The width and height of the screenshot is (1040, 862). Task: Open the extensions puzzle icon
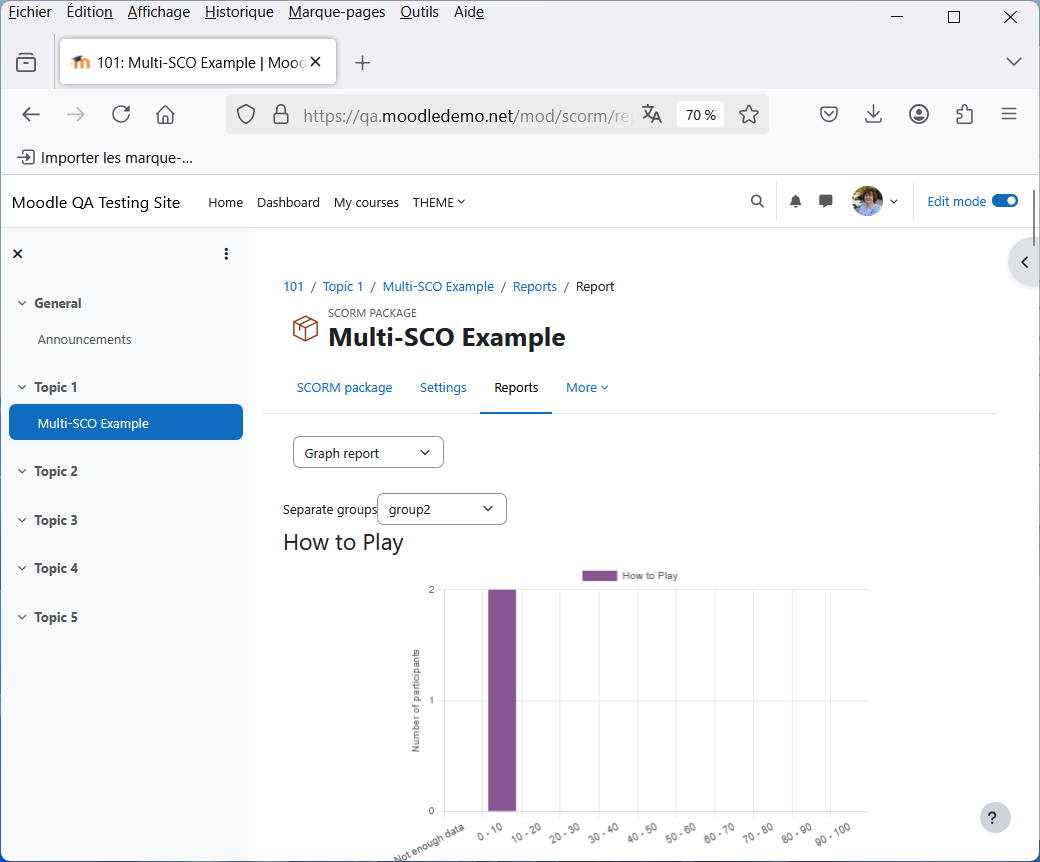coord(964,115)
